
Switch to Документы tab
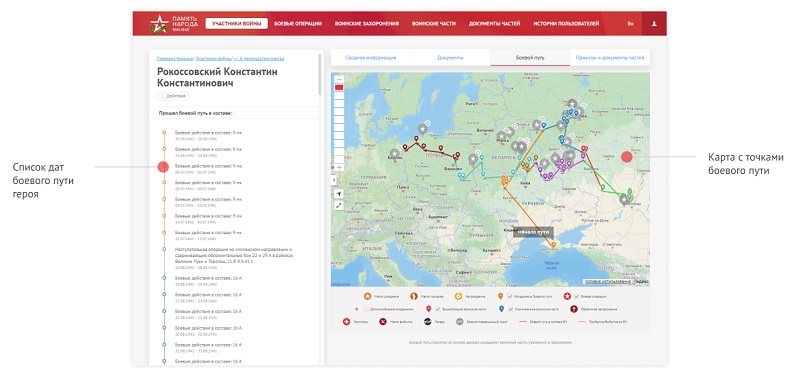(x=451, y=58)
